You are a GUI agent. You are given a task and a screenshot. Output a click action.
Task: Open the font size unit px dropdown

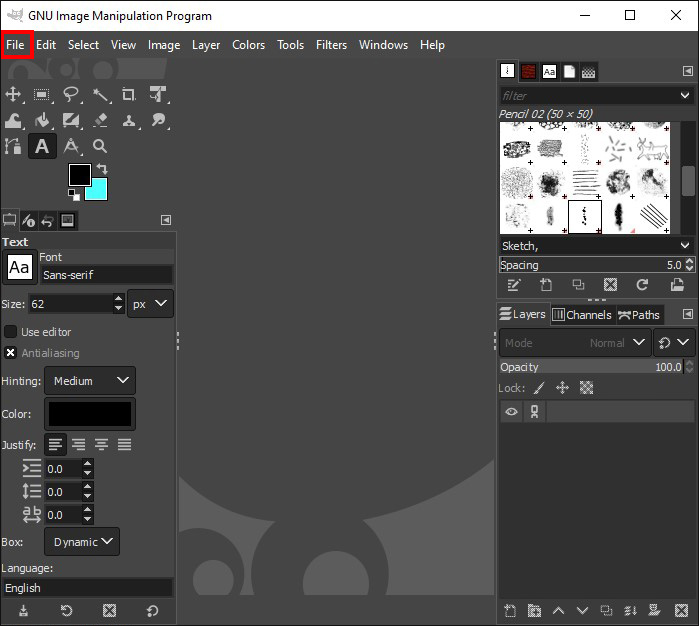[150, 303]
